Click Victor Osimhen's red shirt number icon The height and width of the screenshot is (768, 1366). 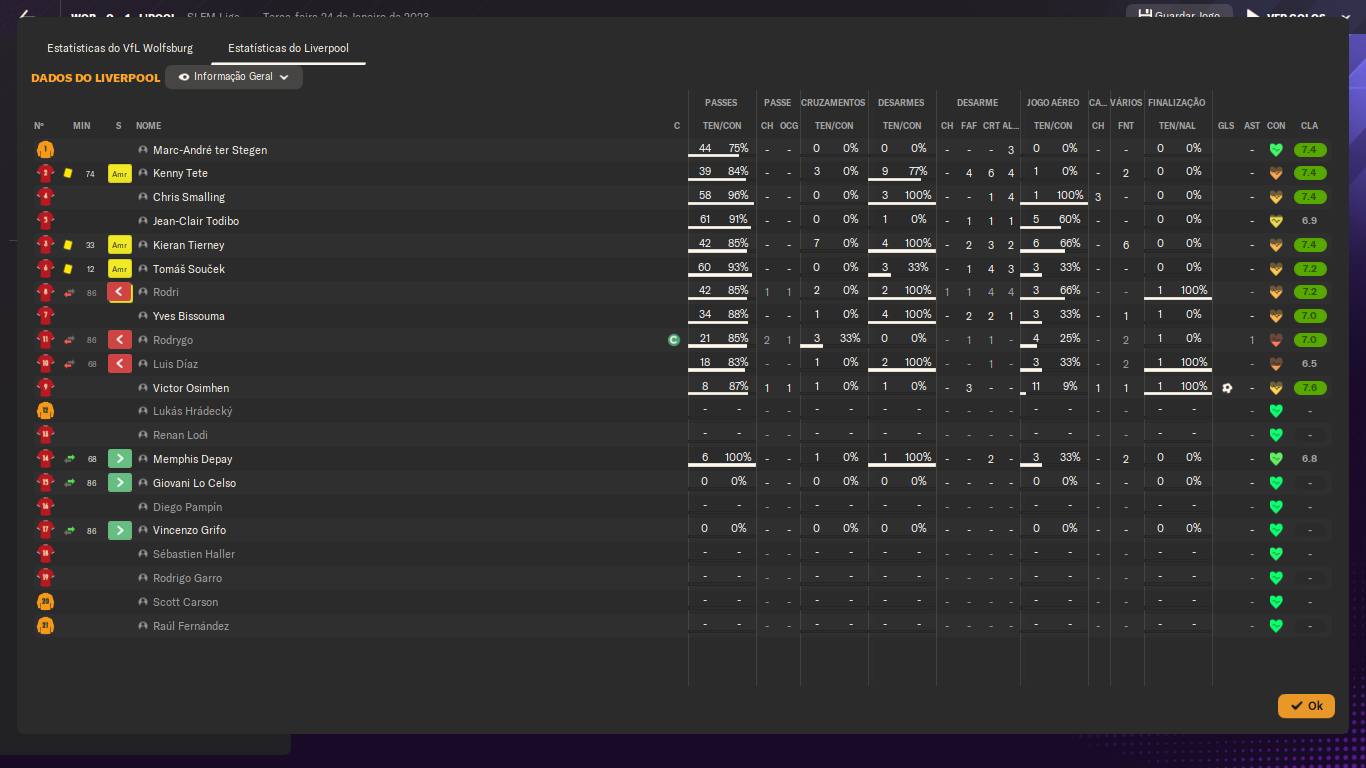point(45,388)
